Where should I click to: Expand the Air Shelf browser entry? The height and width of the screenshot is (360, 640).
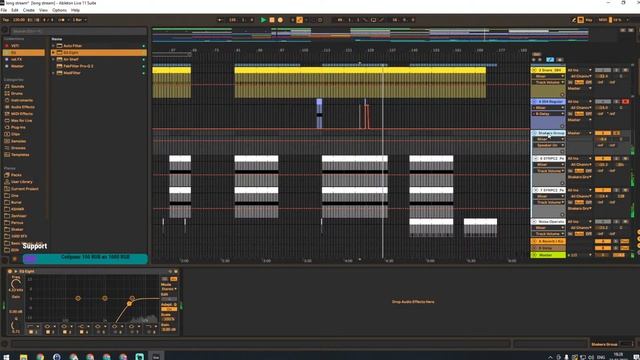click(53, 60)
